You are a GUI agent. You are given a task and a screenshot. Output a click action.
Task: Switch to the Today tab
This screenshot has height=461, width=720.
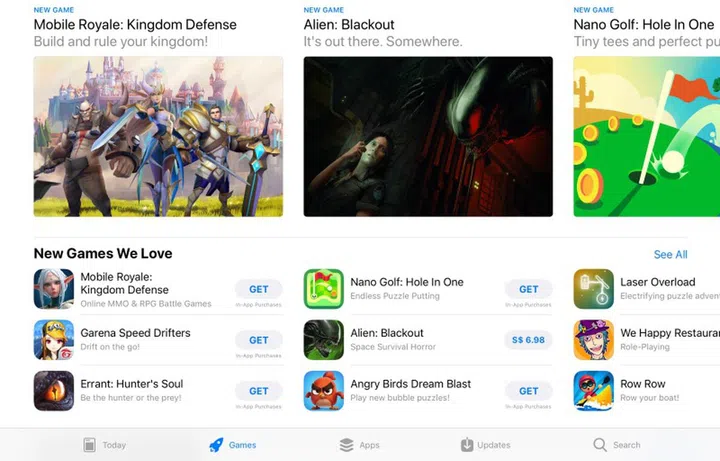[104, 445]
